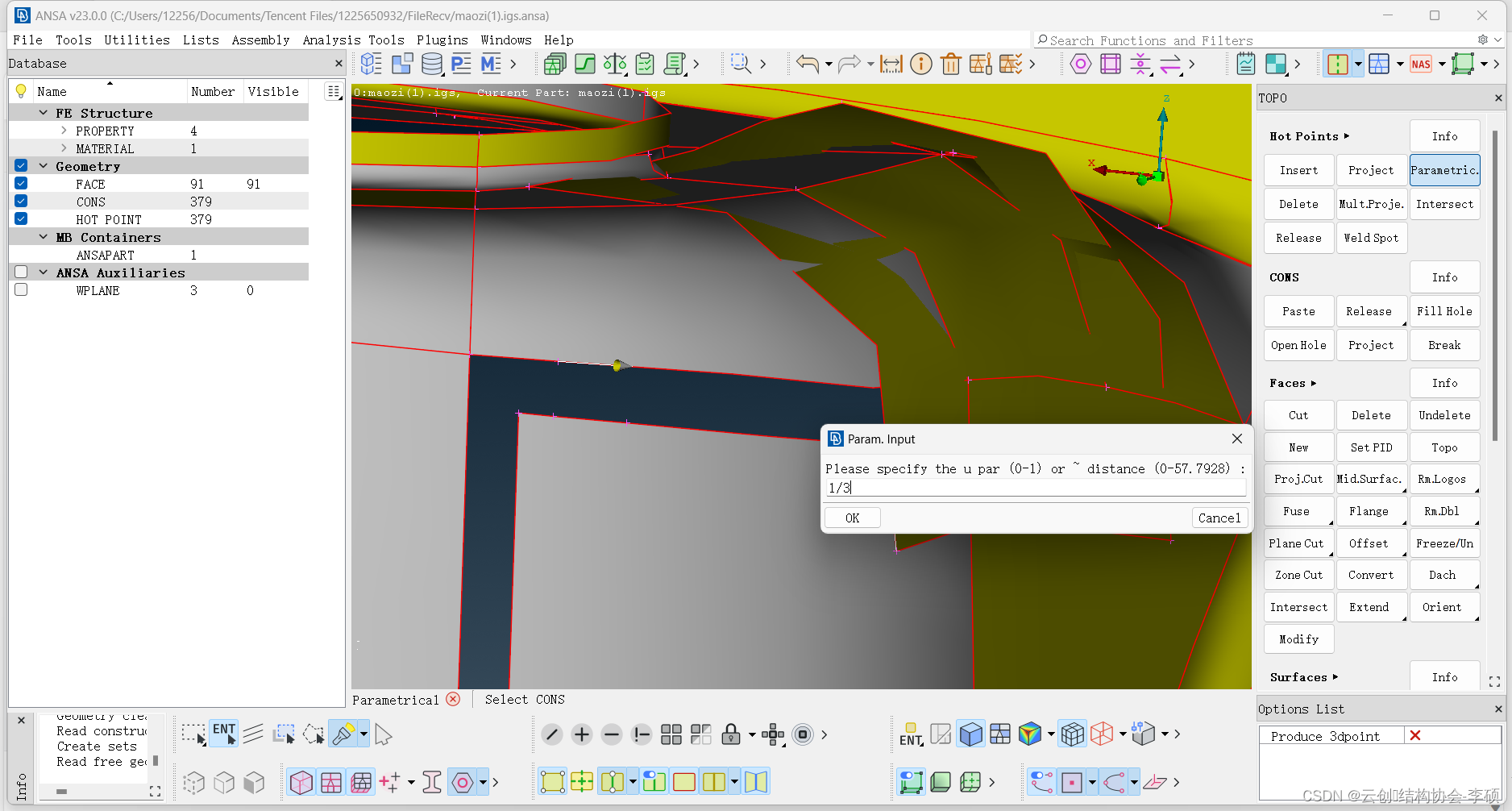Uncheck the Geometry visibility checkbox
Screen dimensions: 1512x811
(x=19, y=165)
